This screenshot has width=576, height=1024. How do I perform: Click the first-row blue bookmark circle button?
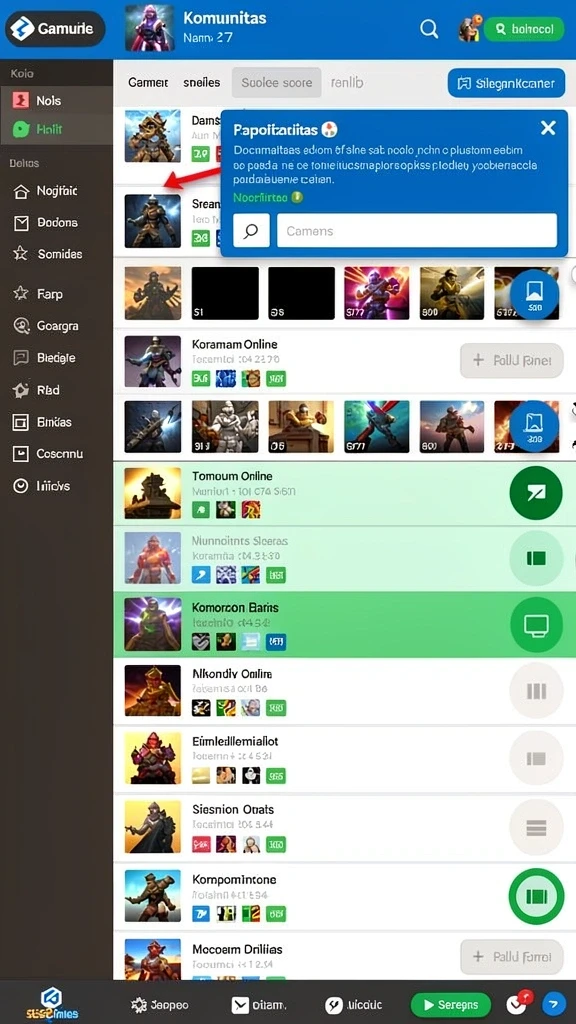pos(535,294)
